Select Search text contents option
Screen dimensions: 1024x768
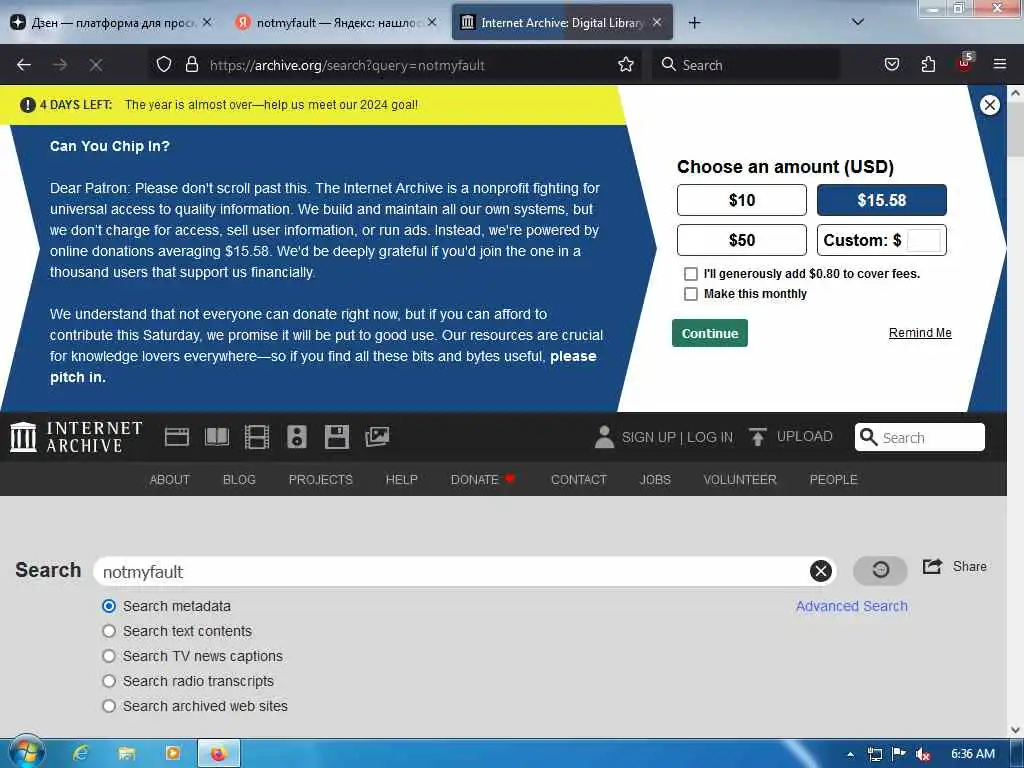pos(109,631)
